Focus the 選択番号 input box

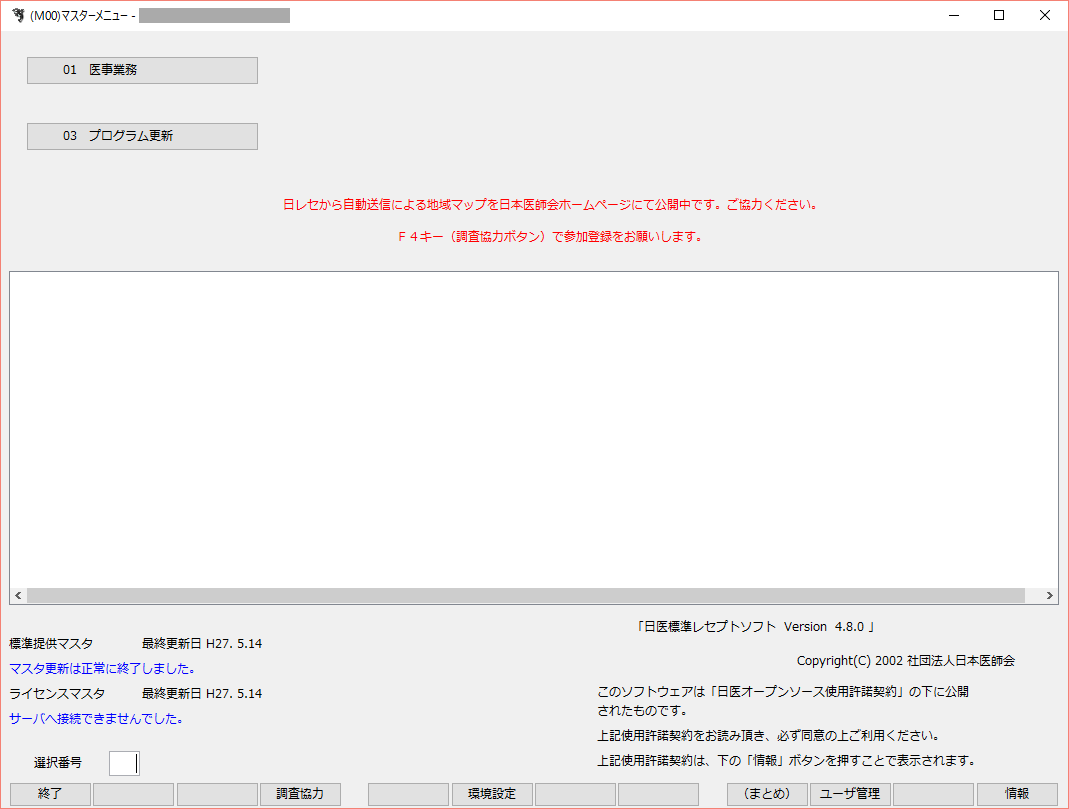(124, 763)
